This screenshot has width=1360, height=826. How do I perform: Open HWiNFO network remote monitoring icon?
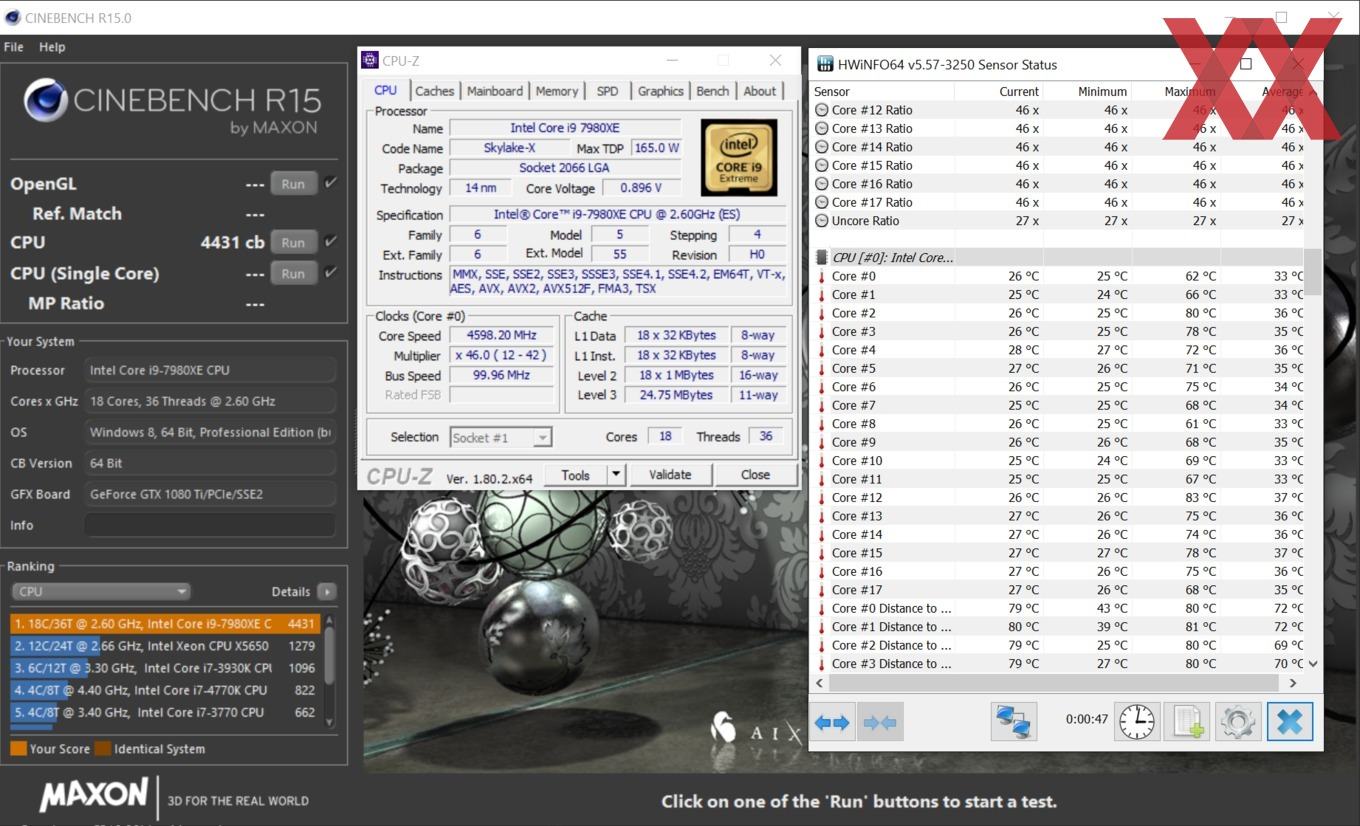pyautogui.click(x=1014, y=722)
